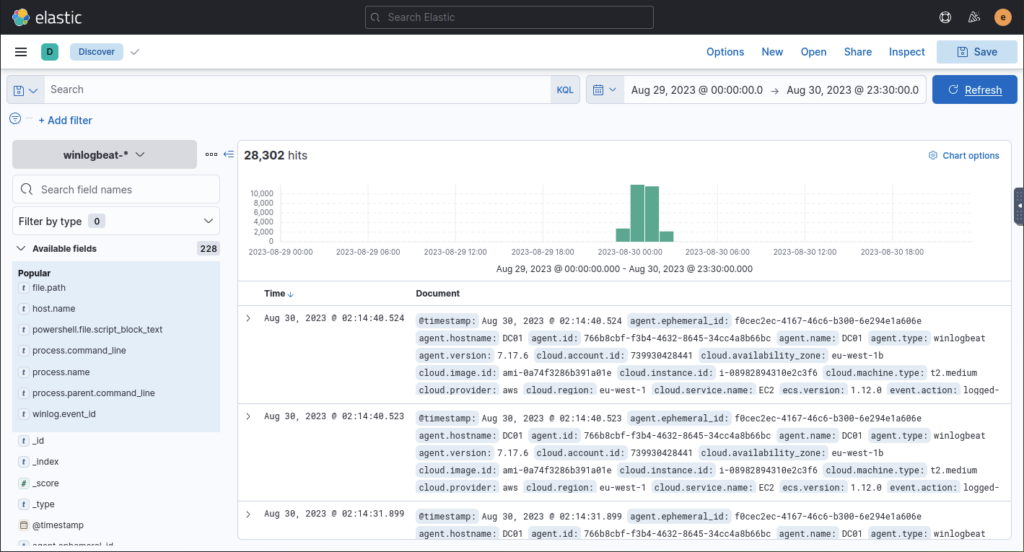Click the Chart options gear

point(933,155)
